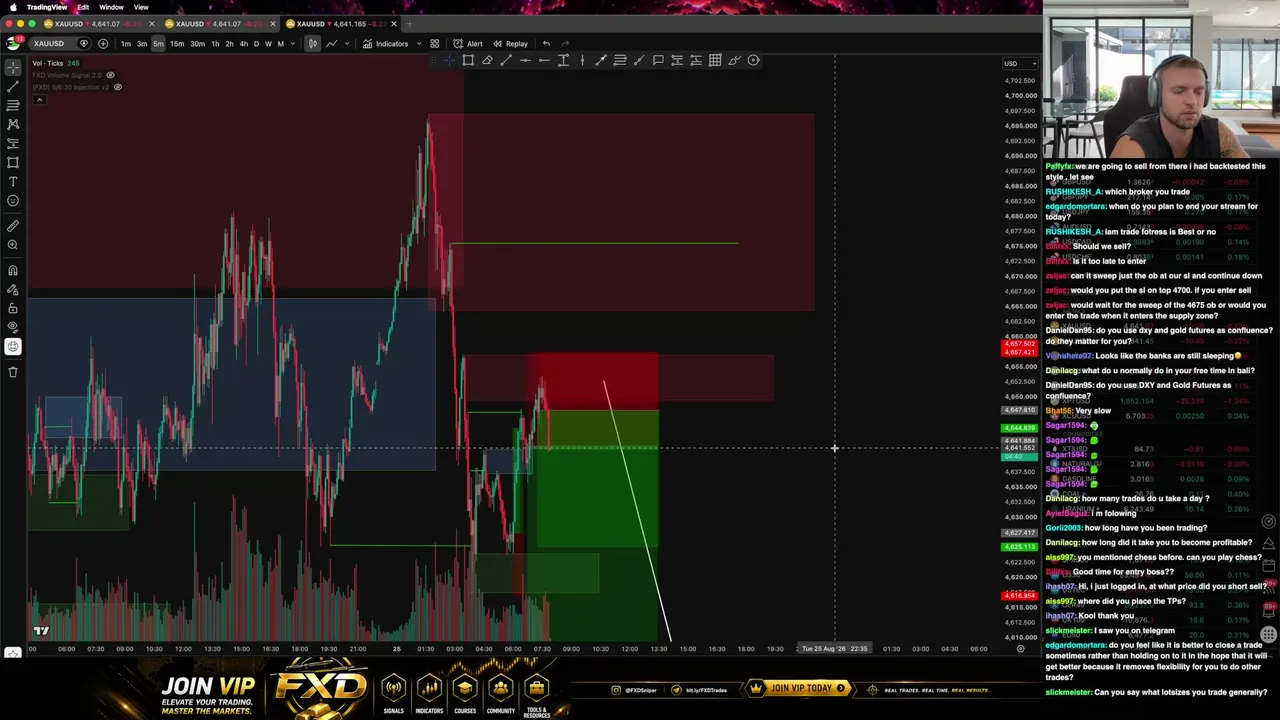
Task: Click the trash icon to remove drawings
Action: 13,372
